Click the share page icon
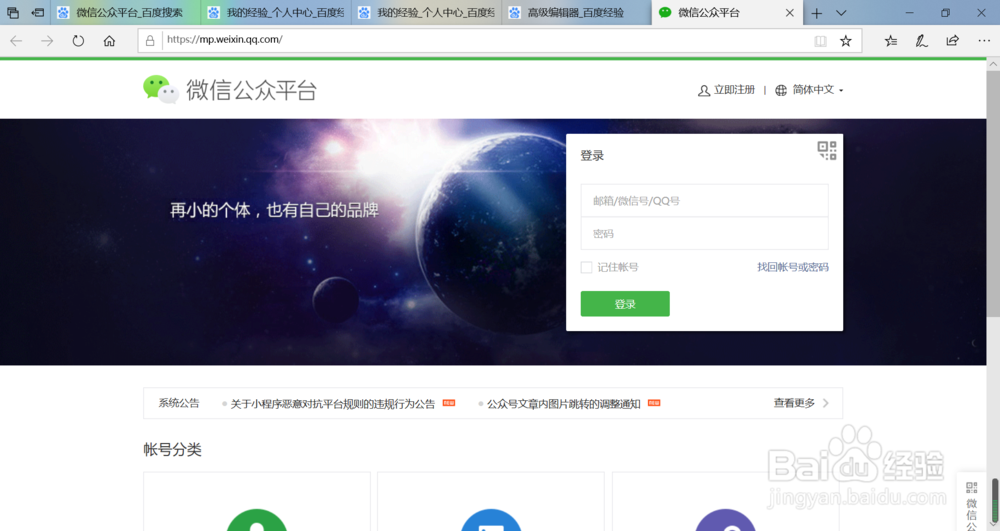 pyautogui.click(x=952, y=41)
